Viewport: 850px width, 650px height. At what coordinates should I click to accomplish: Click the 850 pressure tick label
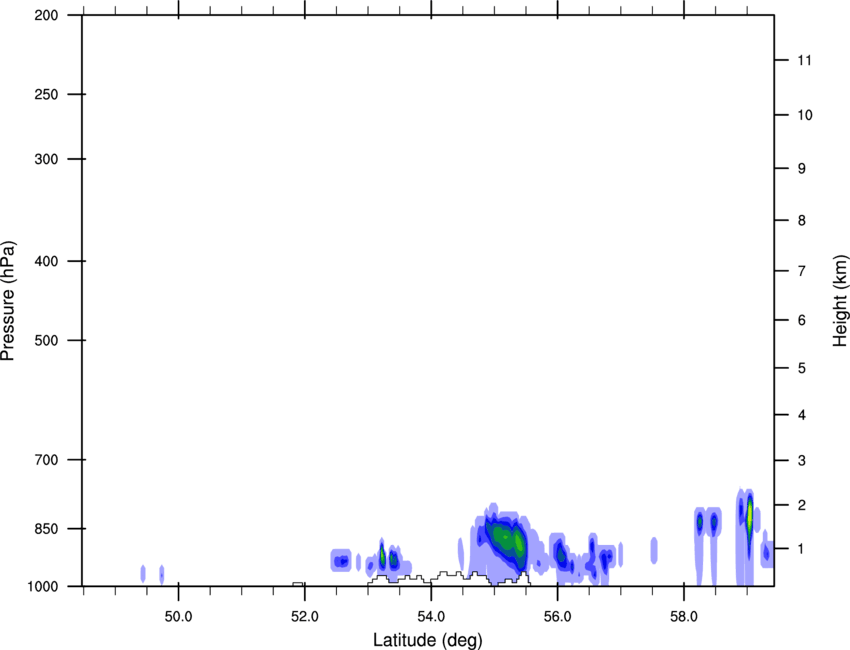pyautogui.click(x=46, y=528)
